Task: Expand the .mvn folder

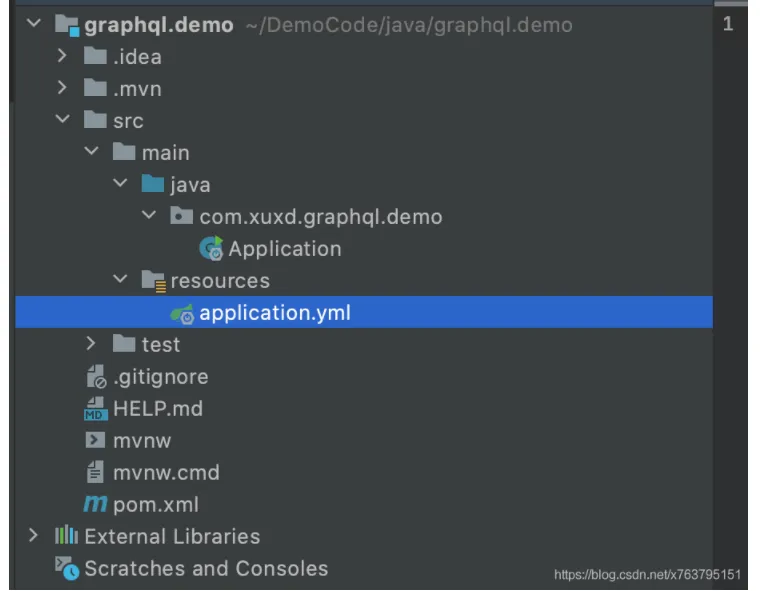Action: (x=63, y=89)
